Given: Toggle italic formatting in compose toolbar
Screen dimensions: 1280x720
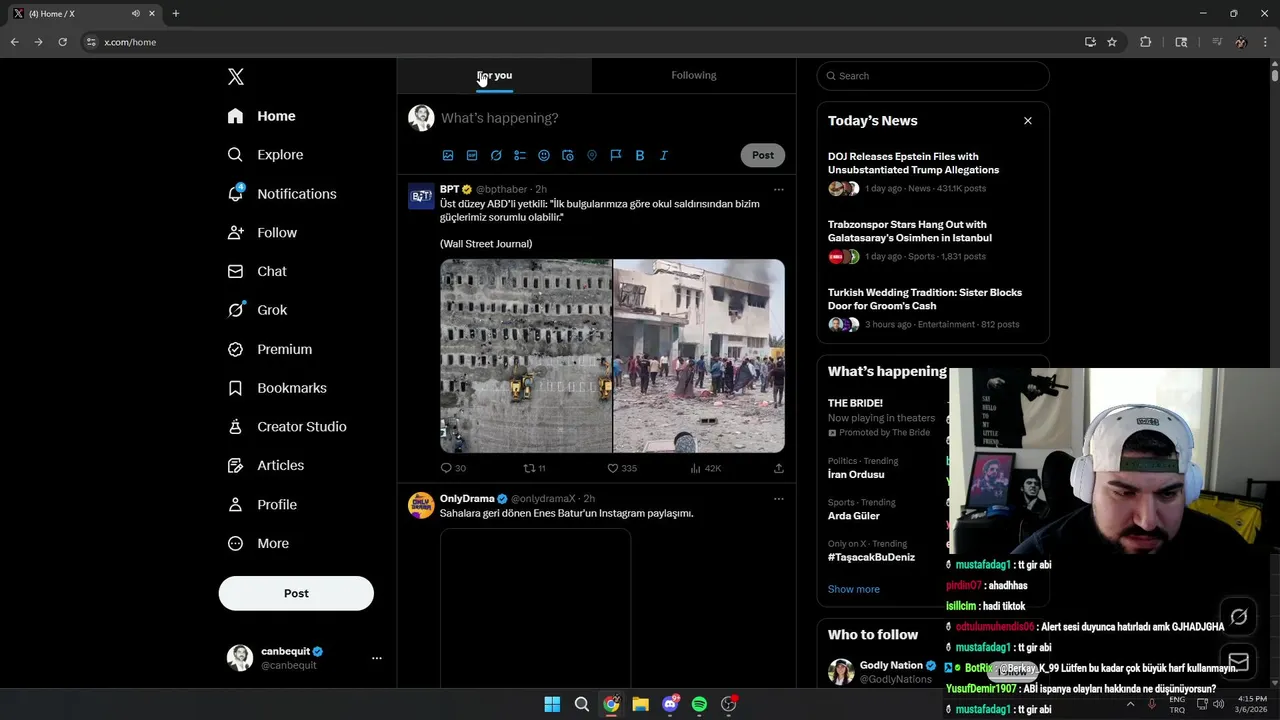Looking at the screenshot, I should coord(664,155).
